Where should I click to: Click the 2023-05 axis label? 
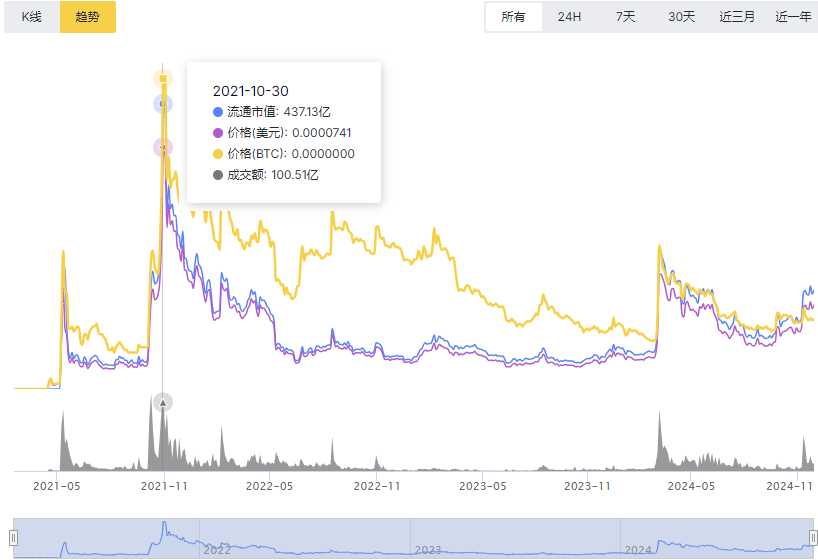coord(483,486)
